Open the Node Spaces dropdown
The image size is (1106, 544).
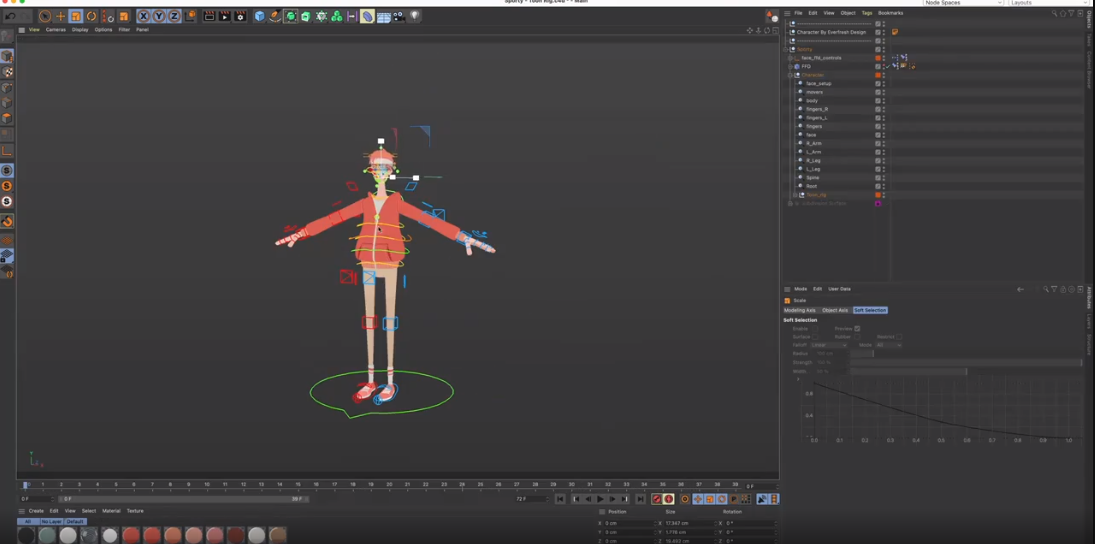pyautogui.click(x=962, y=3)
